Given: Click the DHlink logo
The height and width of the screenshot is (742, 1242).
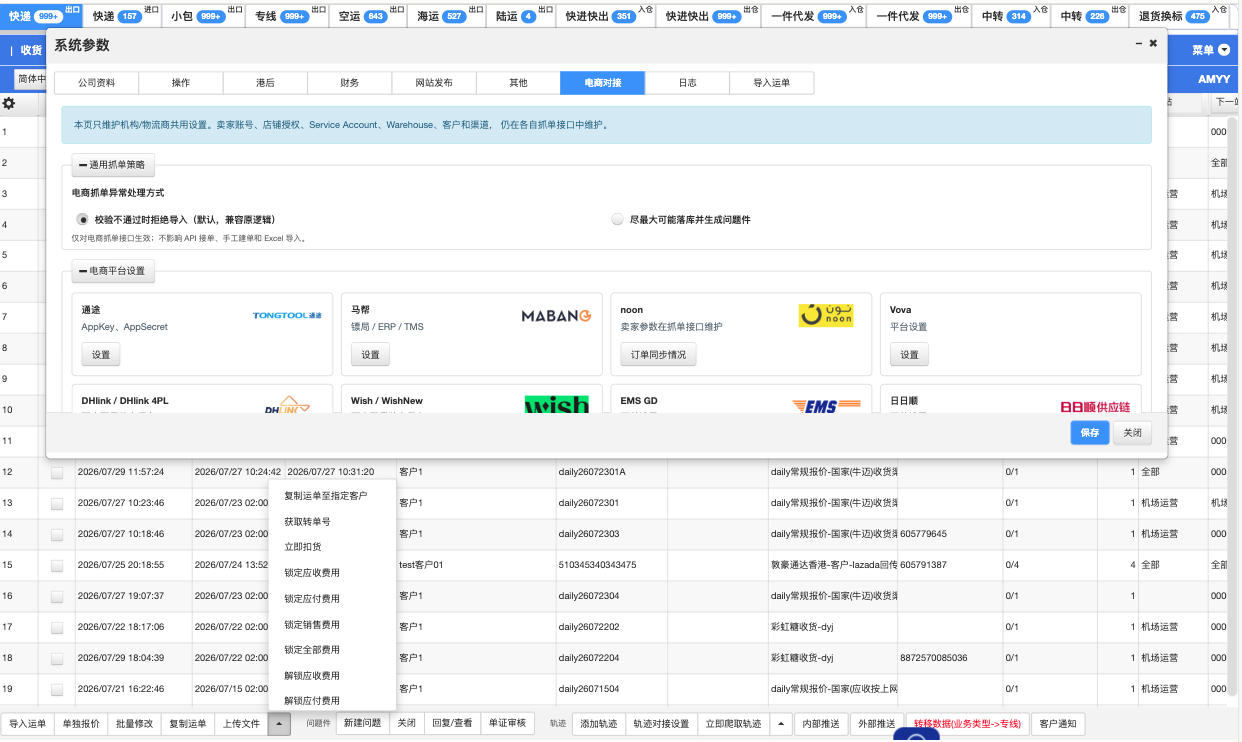Looking at the screenshot, I should tap(288, 404).
